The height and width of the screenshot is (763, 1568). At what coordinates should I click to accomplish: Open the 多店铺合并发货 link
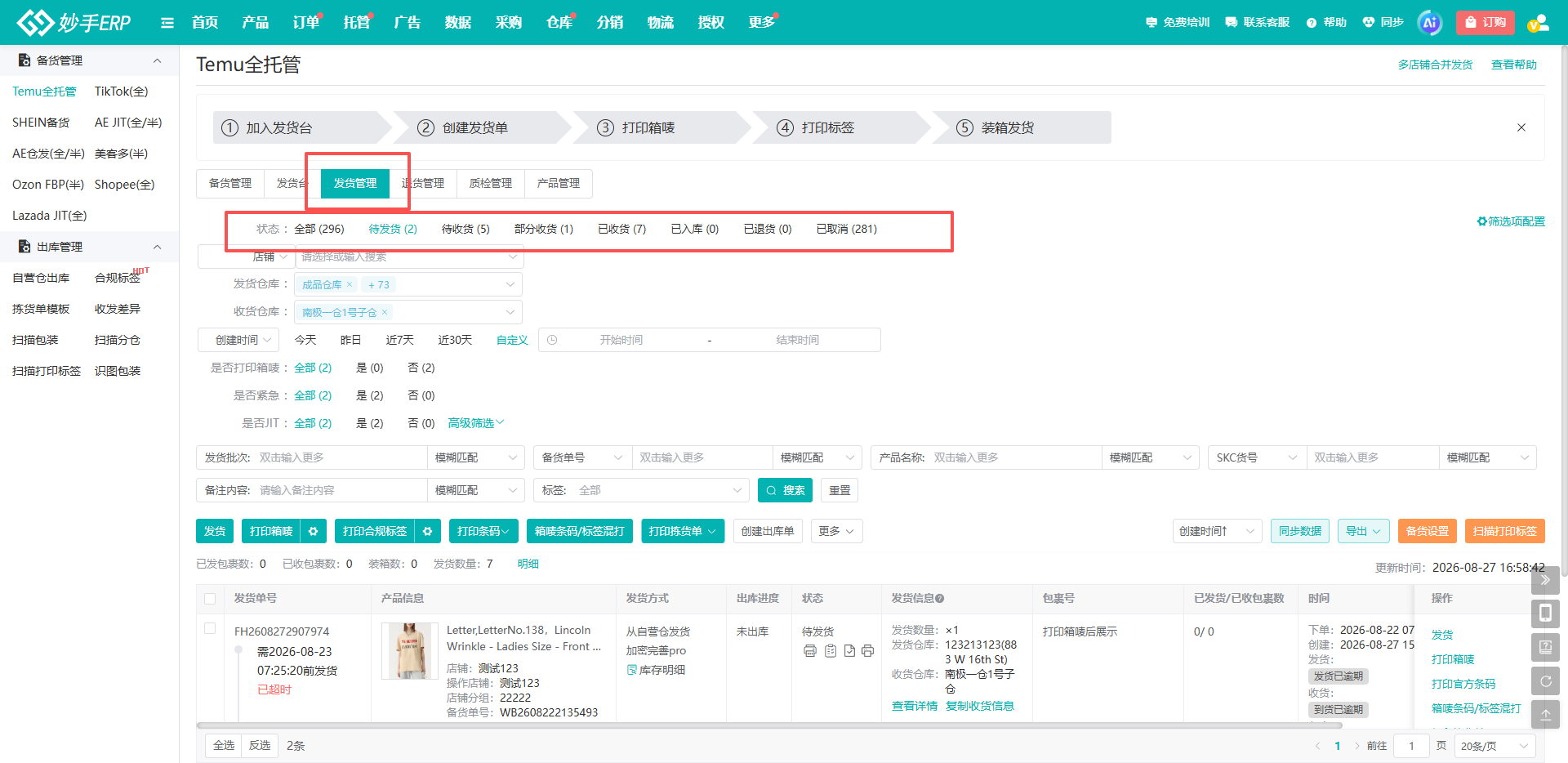tap(1435, 65)
